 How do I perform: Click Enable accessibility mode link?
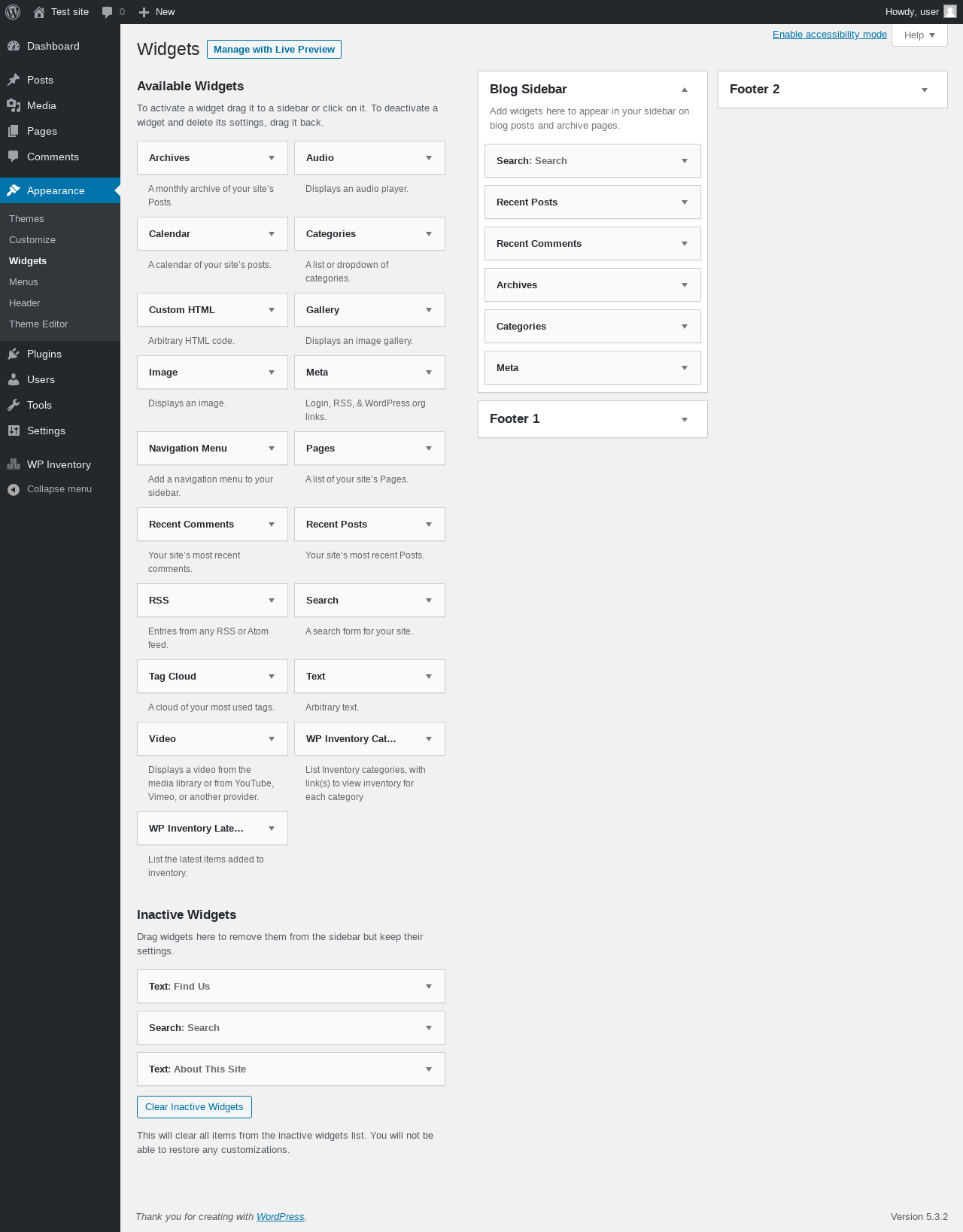(x=830, y=35)
